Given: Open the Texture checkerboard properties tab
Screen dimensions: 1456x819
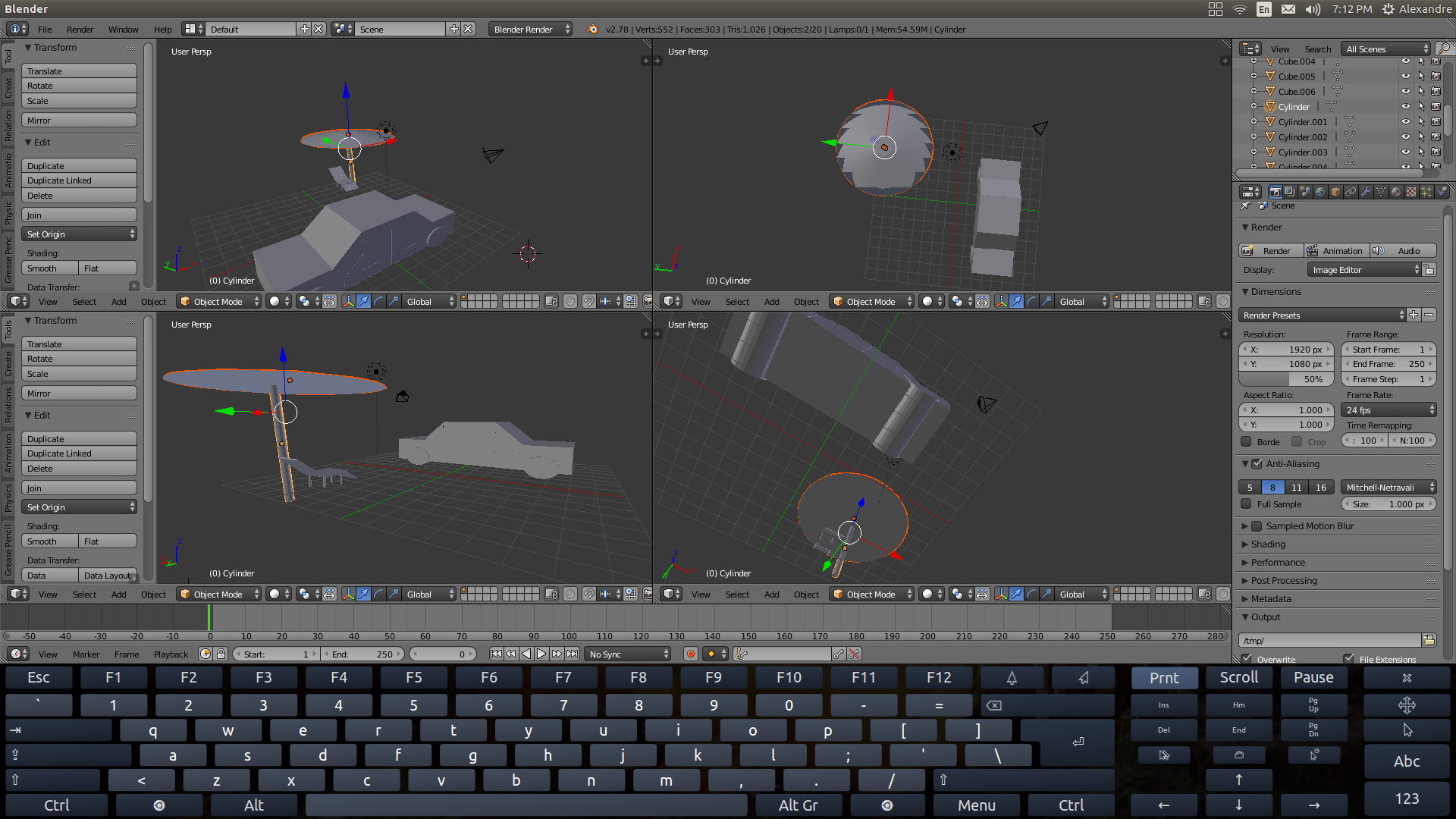Looking at the screenshot, I should (x=1410, y=192).
